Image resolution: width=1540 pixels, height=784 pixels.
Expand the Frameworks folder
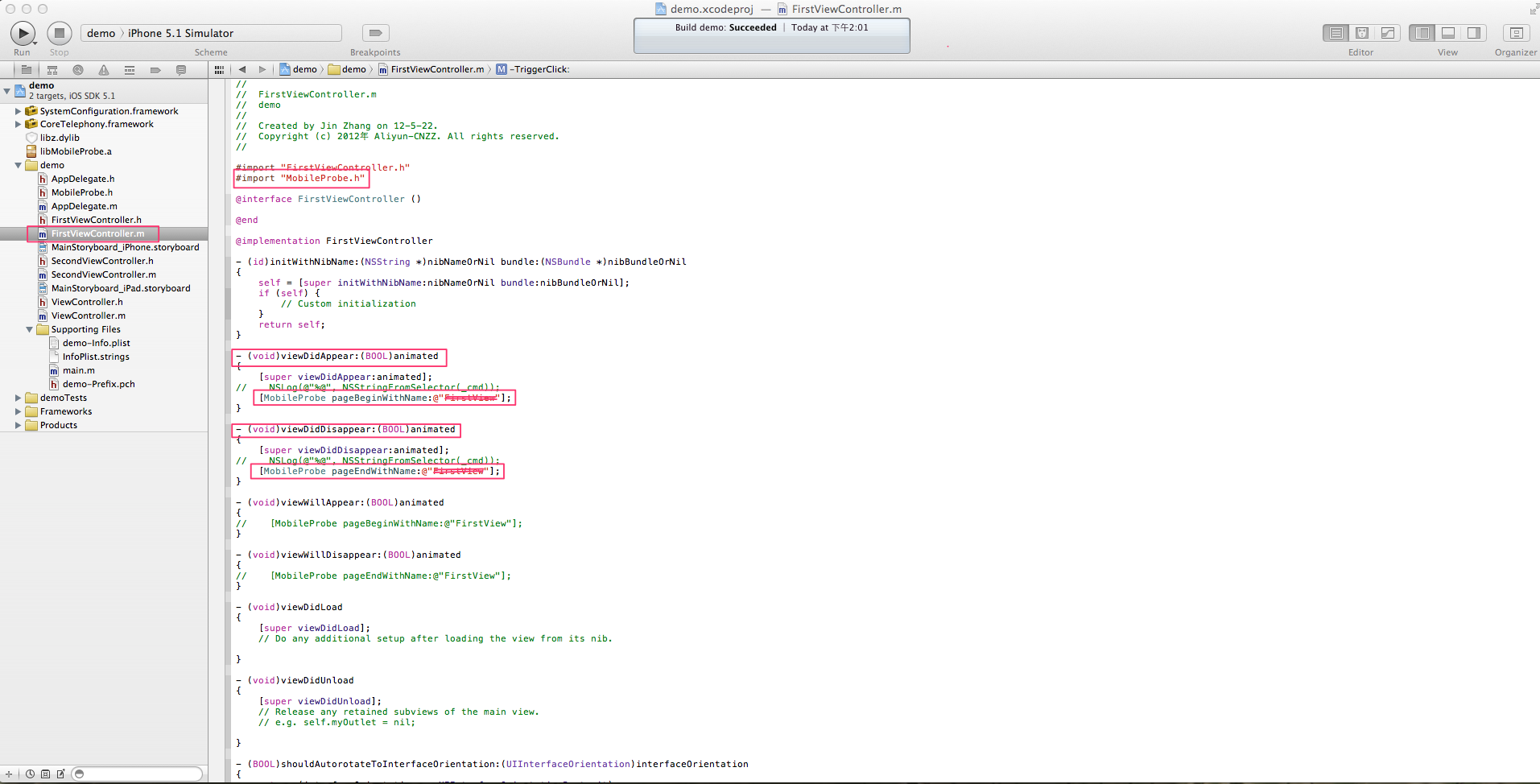(x=18, y=411)
